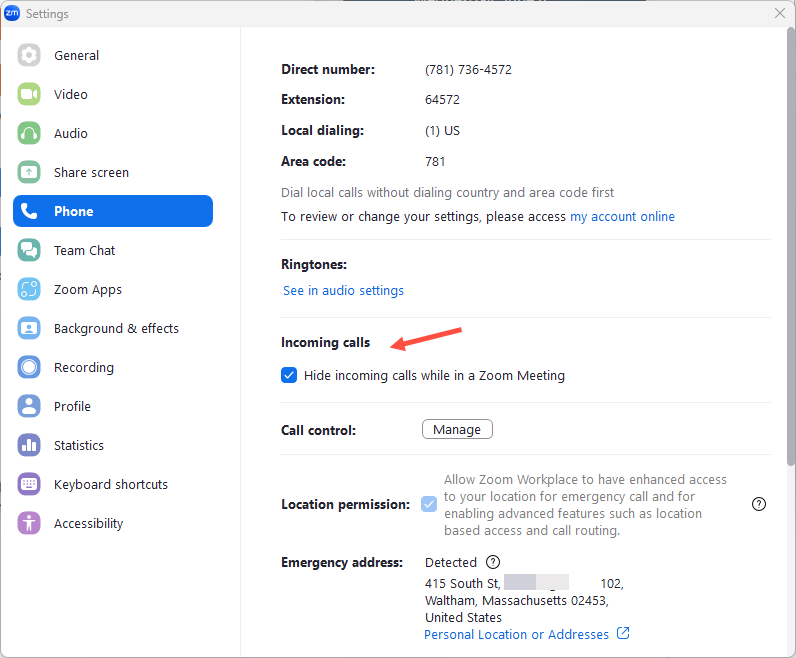The width and height of the screenshot is (796, 658).
Task: Click the Keyboard shortcuts icon
Action: coord(29,484)
